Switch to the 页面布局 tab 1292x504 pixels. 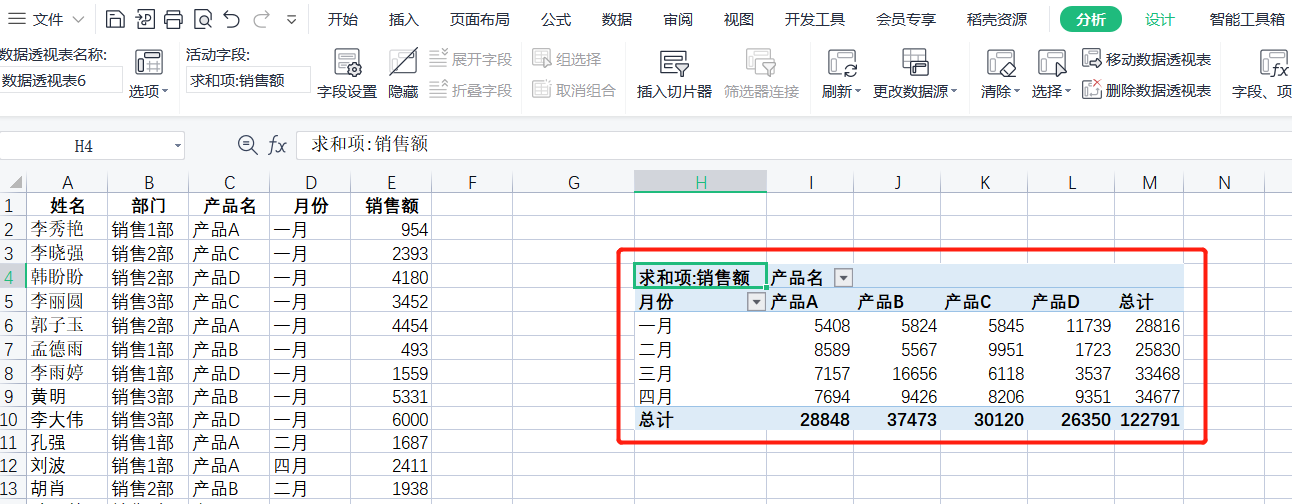480,19
